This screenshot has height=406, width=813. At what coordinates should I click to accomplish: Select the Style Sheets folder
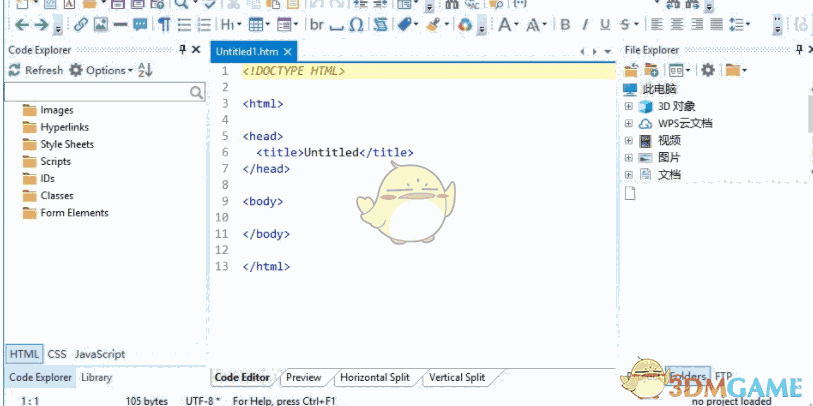(58, 144)
